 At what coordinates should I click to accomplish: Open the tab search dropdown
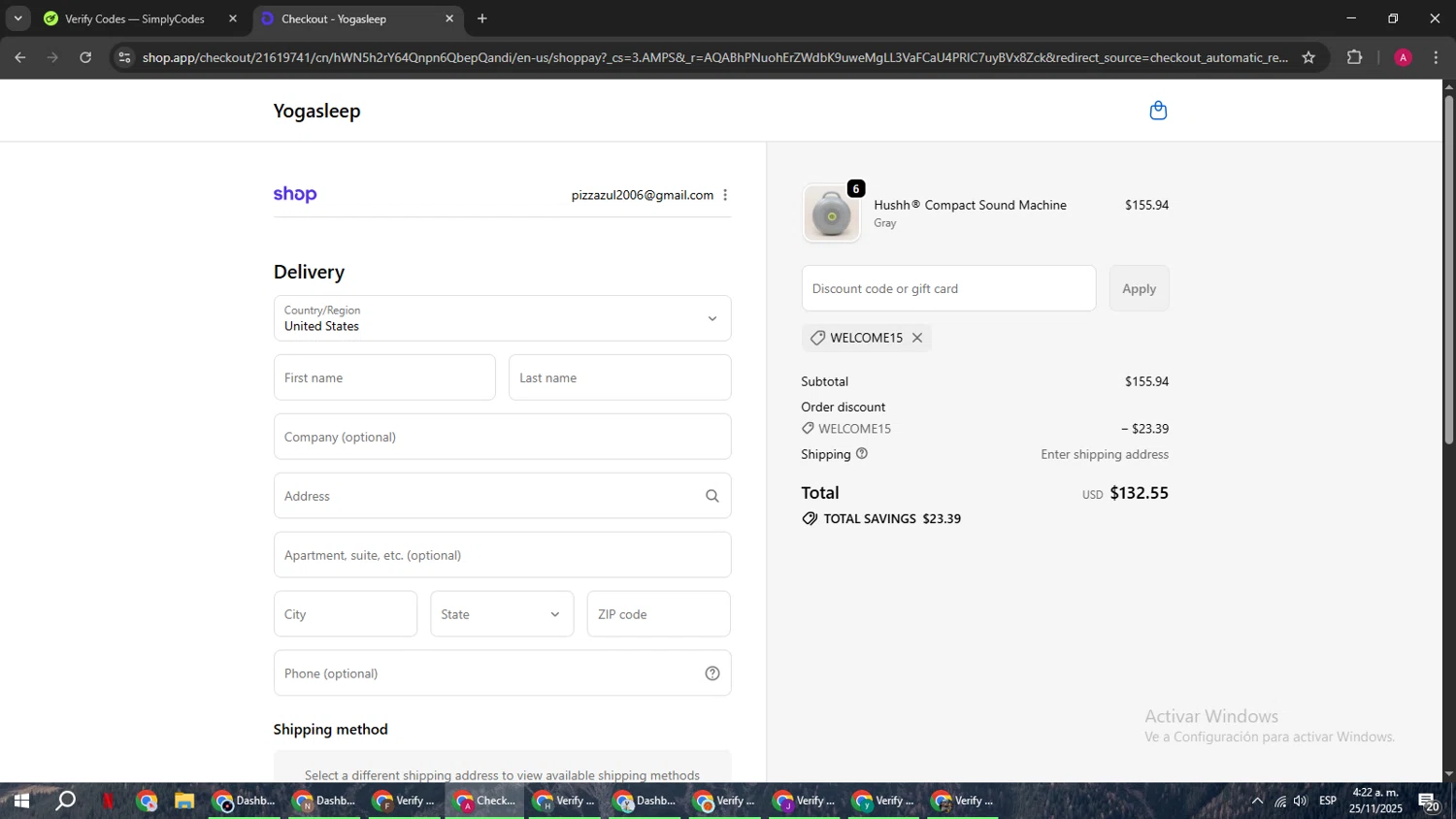point(17,18)
